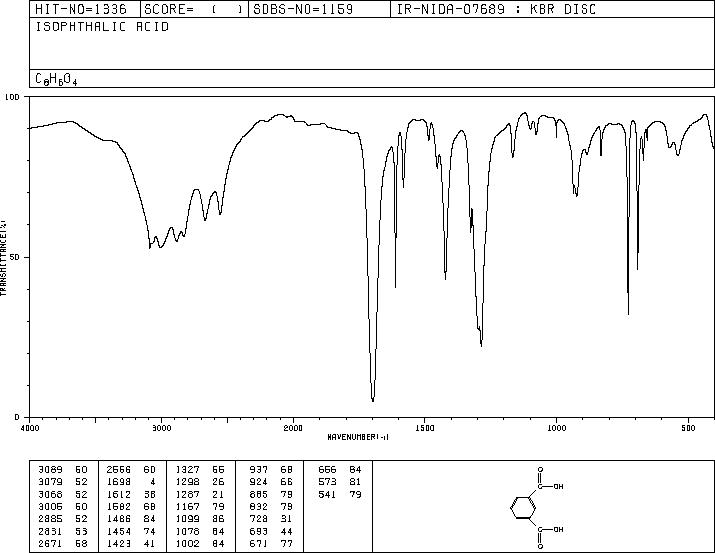Click the IR-NIDA-07689 : KBR DISC label
Screen dimensions: 715x553
[x=496, y=9]
